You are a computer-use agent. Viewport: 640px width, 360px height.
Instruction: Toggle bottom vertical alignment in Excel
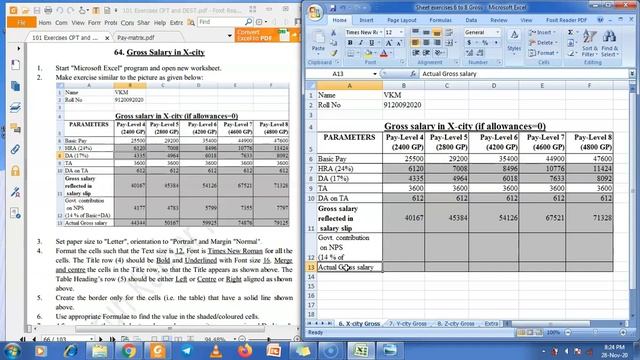[437, 32]
